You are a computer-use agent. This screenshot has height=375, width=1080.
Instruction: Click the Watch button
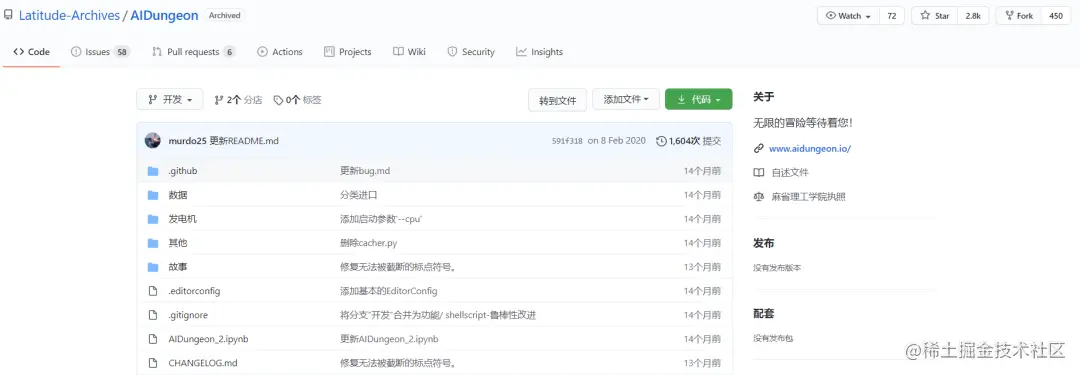(x=848, y=16)
